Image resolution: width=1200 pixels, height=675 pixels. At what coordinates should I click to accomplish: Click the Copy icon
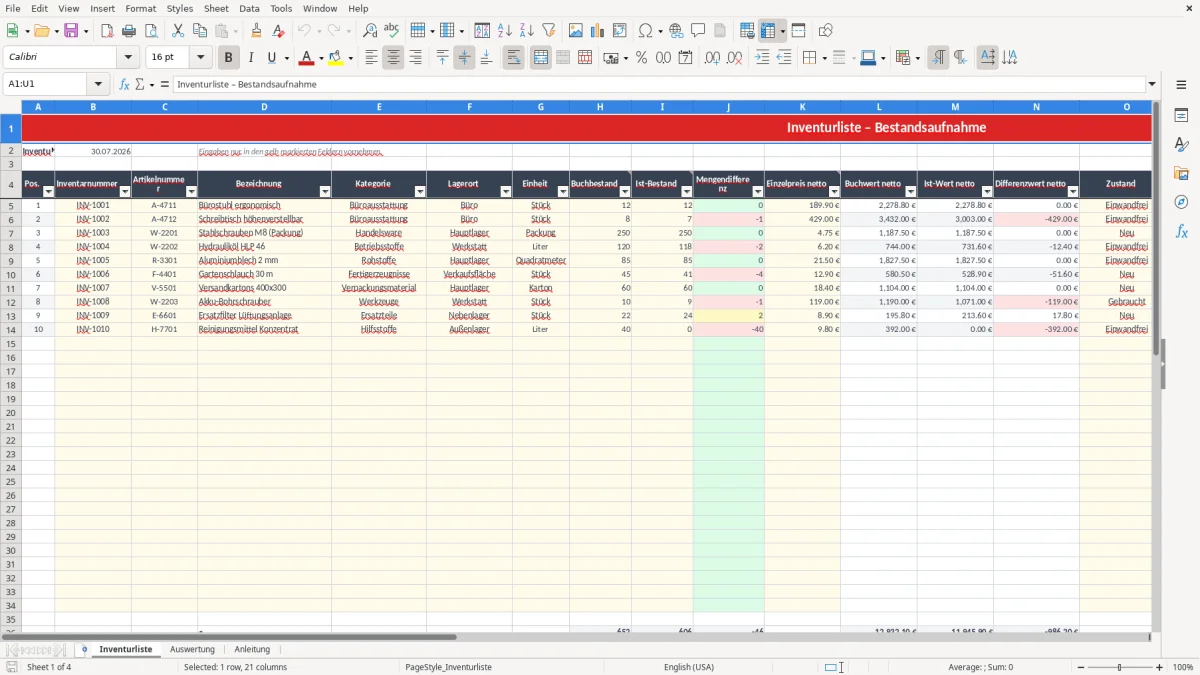(200, 31)
